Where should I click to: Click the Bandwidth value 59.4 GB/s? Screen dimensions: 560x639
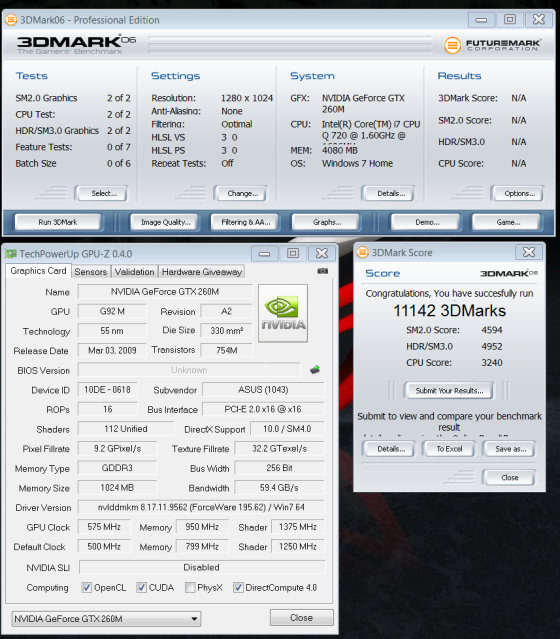(x=280, y=487)
